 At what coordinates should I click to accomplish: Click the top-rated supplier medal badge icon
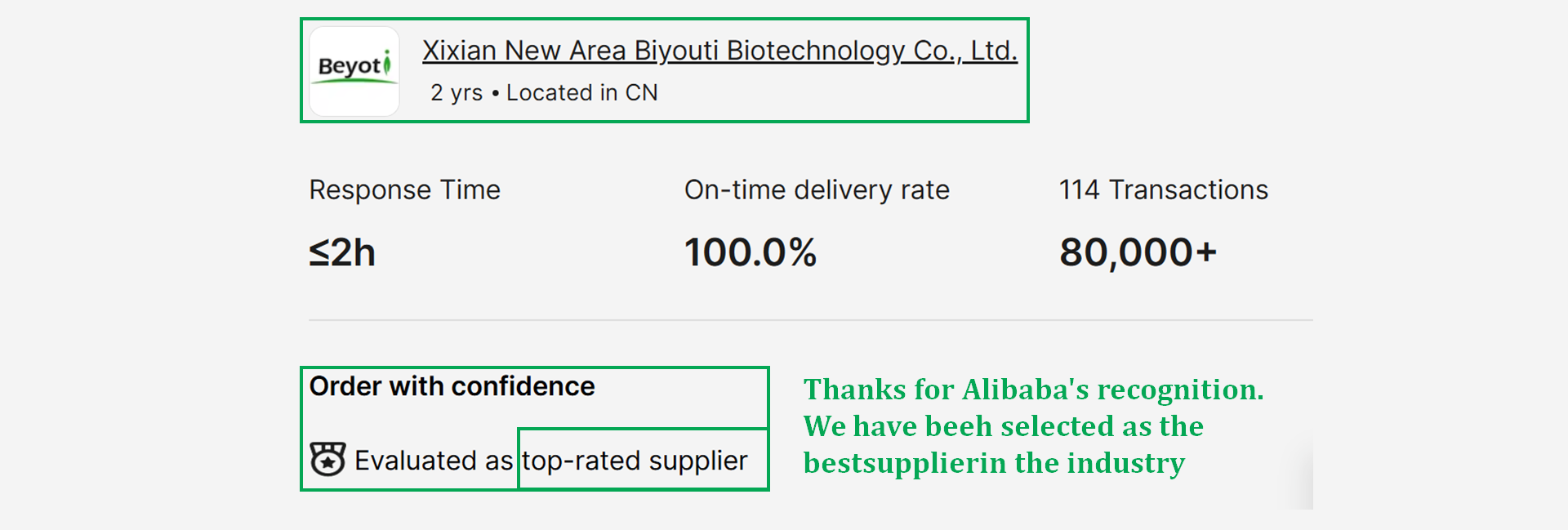pos(327,460)
